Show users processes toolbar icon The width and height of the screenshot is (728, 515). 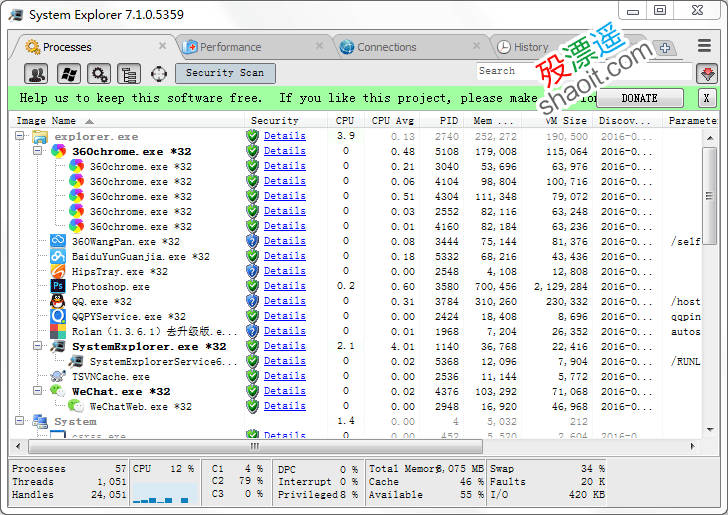pos(36,74)
